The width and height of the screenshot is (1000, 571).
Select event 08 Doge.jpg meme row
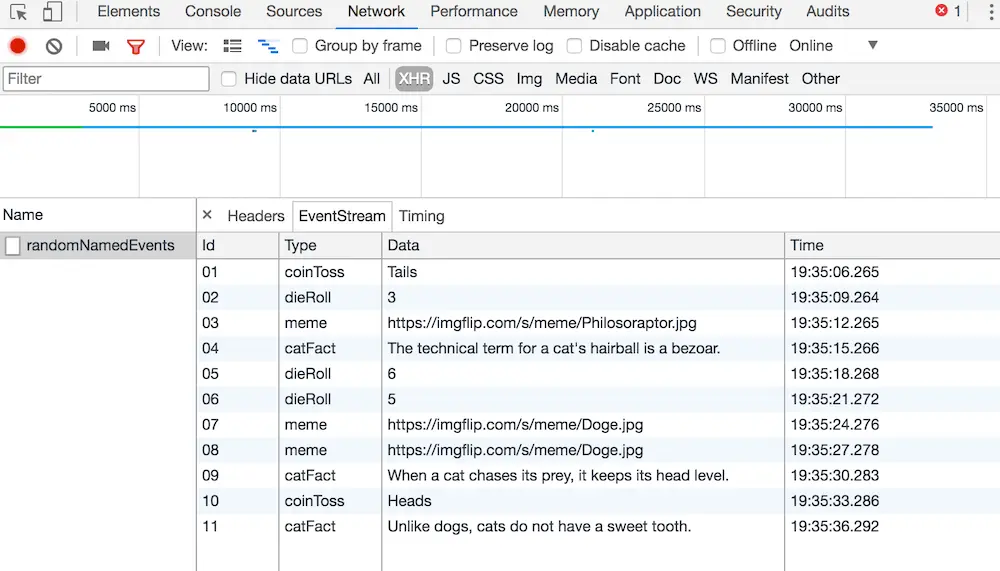click(x=598, y=450)
